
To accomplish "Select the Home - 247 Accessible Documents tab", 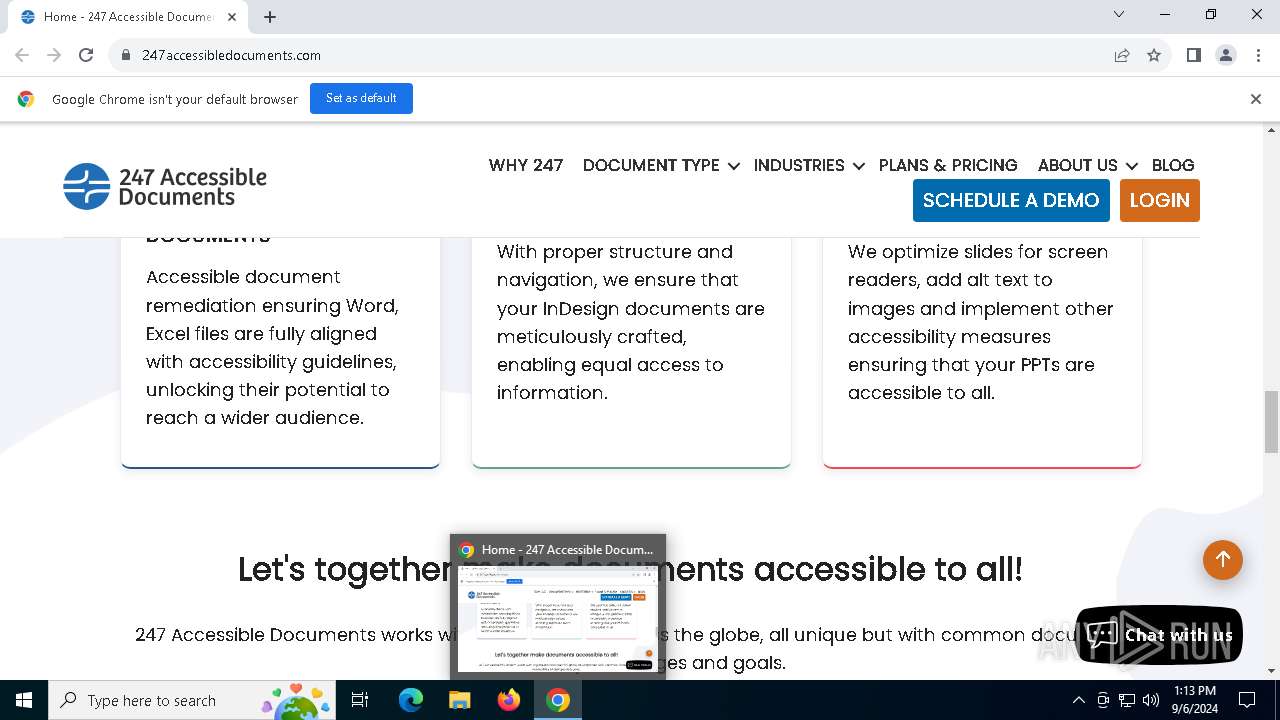I will (x=128, y=17).
